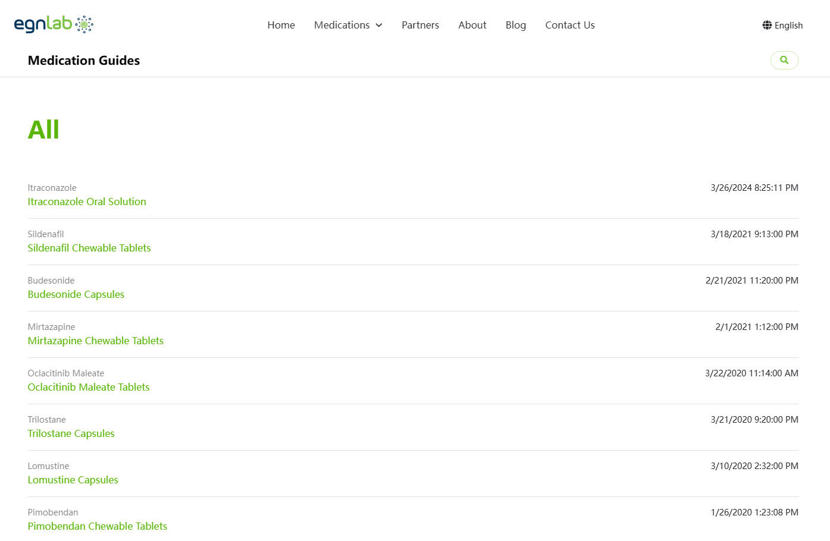This screenshot has height=541, width=830.
Task: Go to the Home page
Action: 281,25
